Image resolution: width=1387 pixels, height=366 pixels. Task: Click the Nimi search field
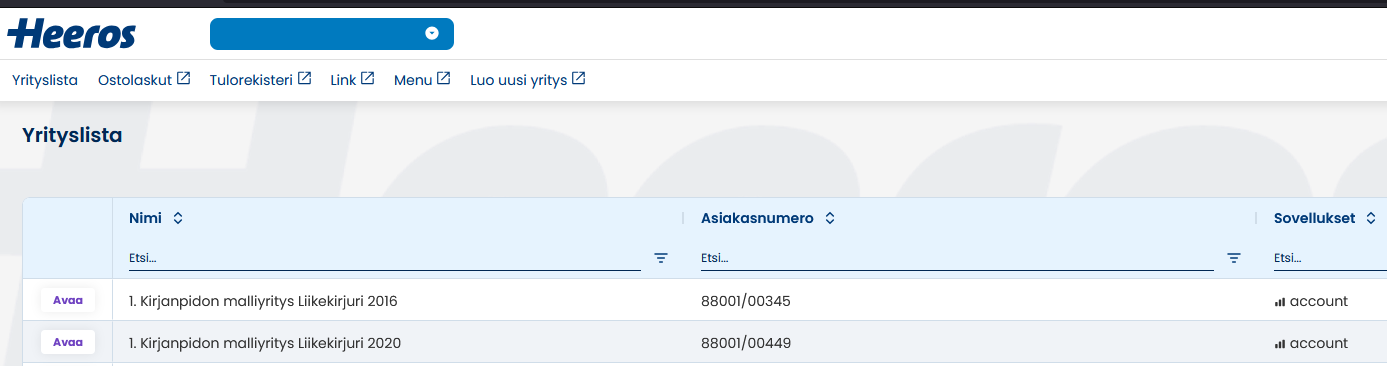(385, 258)
